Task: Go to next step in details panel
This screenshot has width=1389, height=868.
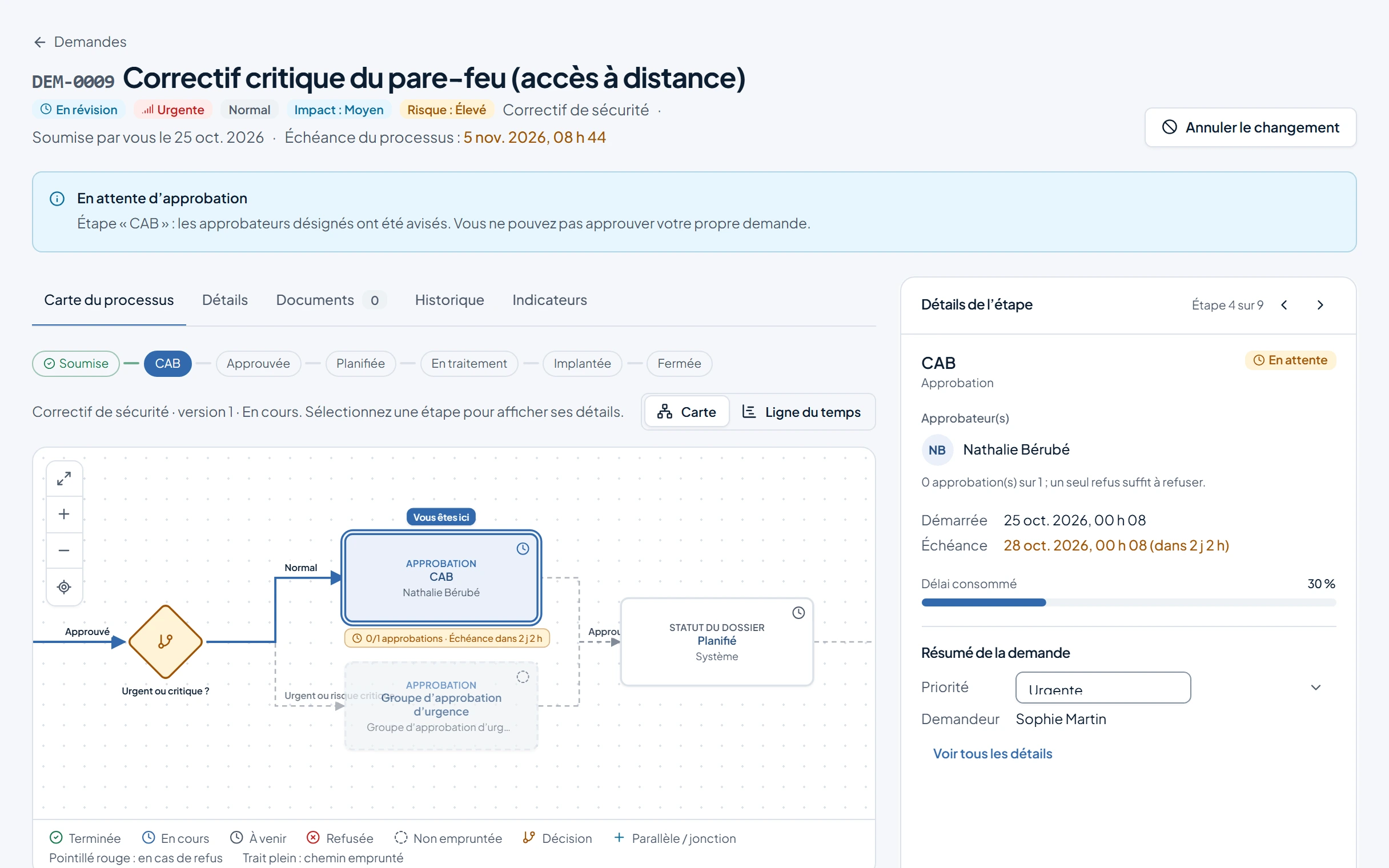Action: pos(1320,305)
